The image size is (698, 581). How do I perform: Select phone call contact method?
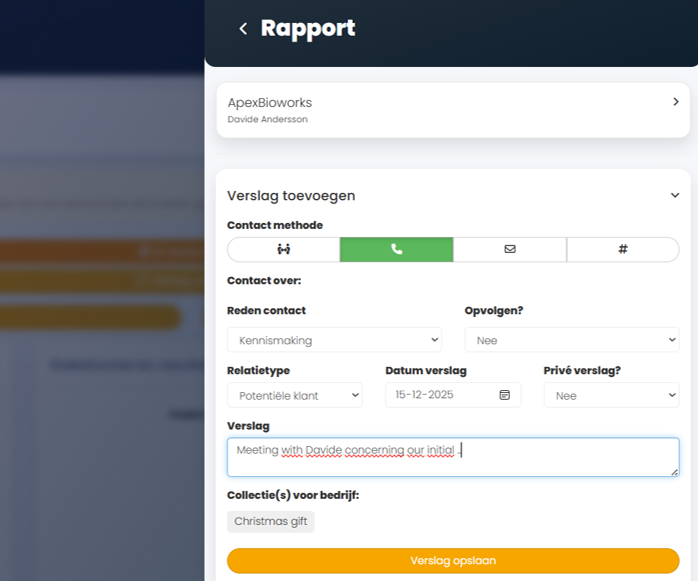397,249
